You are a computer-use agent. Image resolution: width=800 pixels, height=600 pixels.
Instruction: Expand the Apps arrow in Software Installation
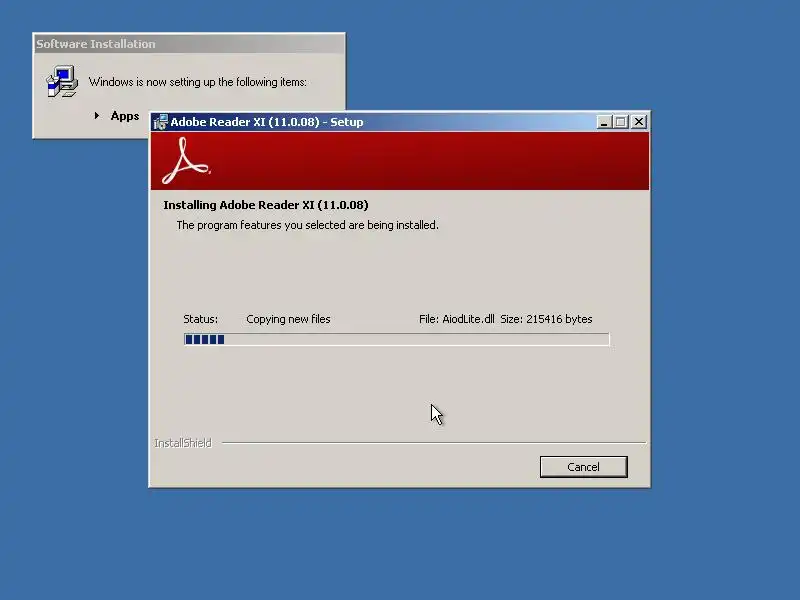pos(96,116)
